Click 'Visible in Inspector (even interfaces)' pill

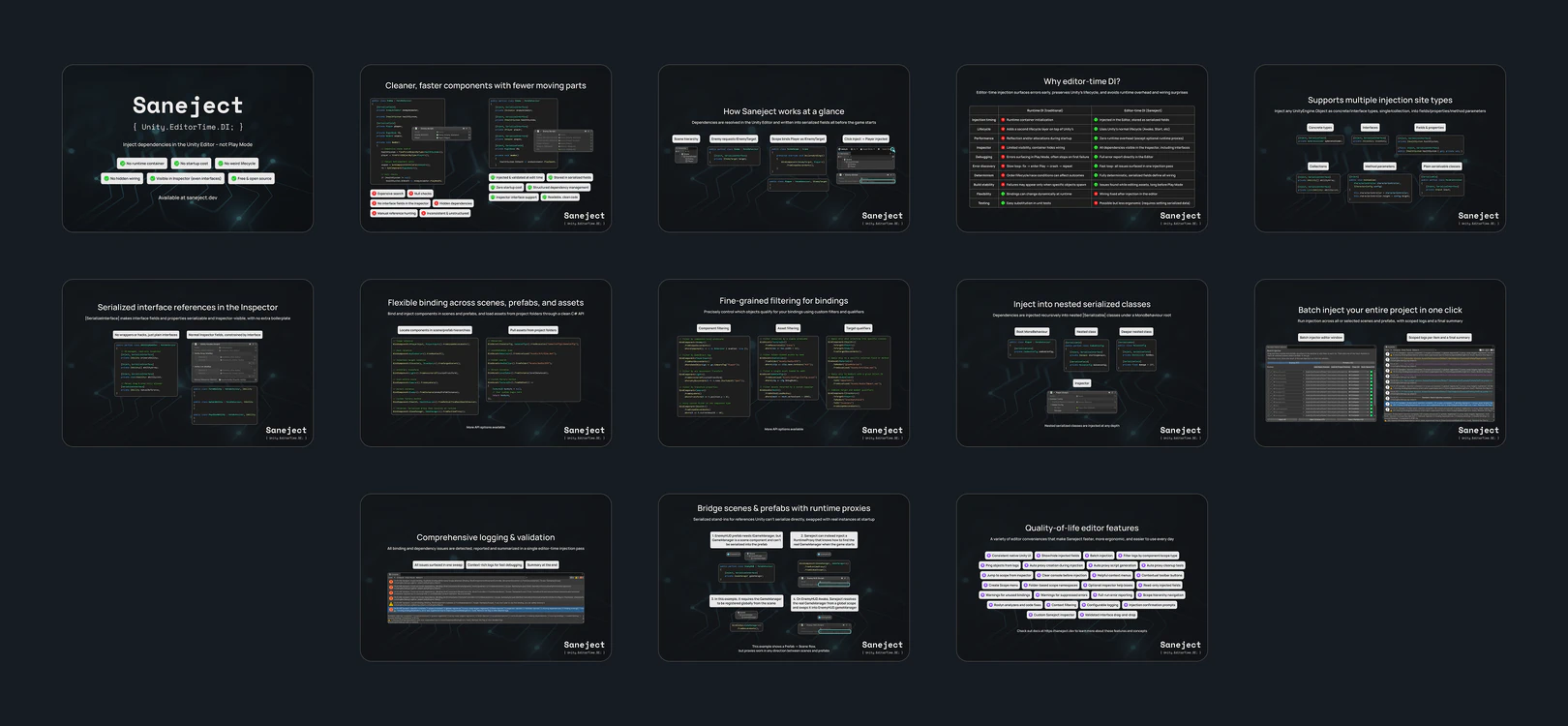(187, 178)
